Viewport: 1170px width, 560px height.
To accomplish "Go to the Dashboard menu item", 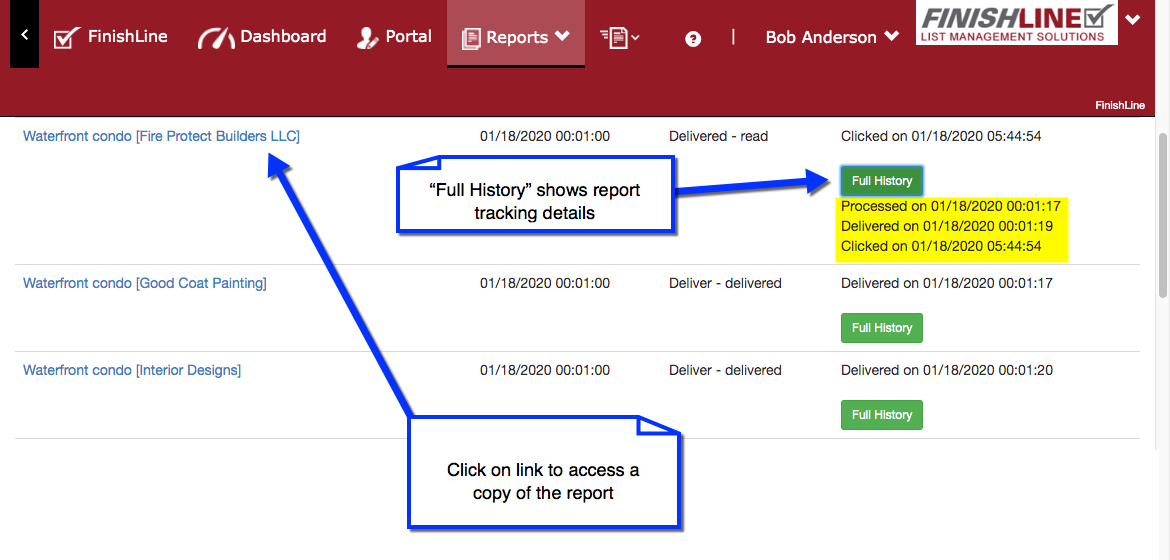I will 283,36.
